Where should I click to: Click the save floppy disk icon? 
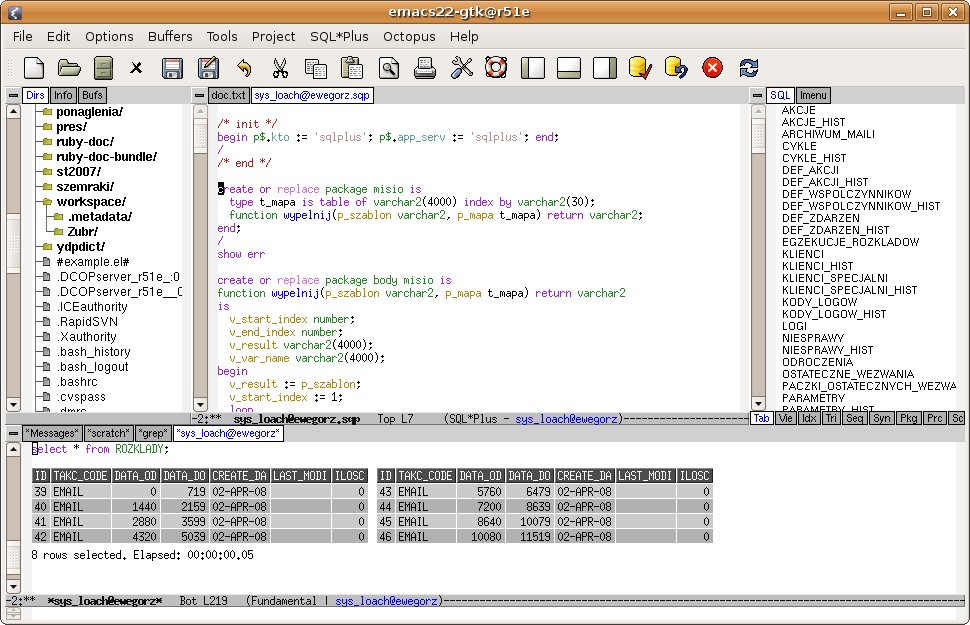pyautogui.click(x=172, y=68)
